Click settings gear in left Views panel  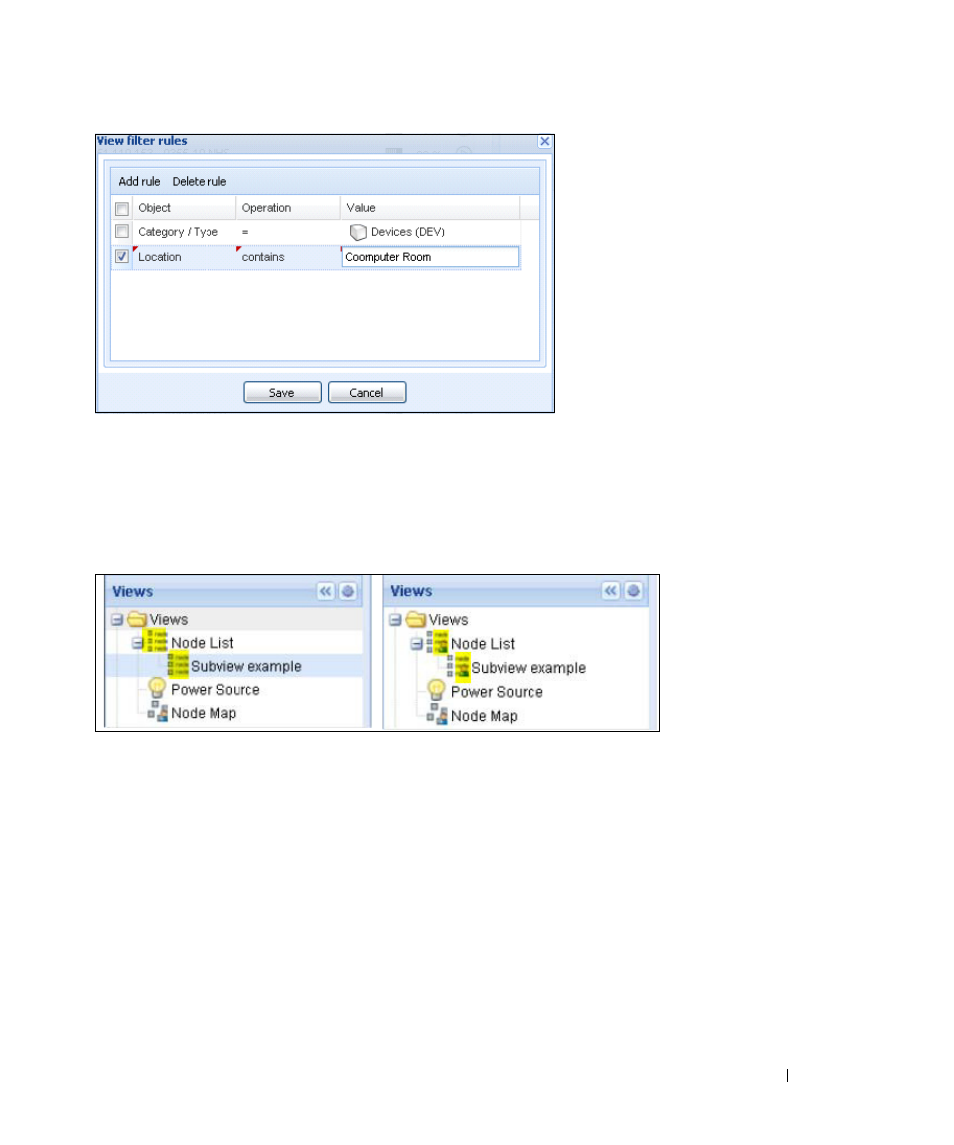point(348,591)
